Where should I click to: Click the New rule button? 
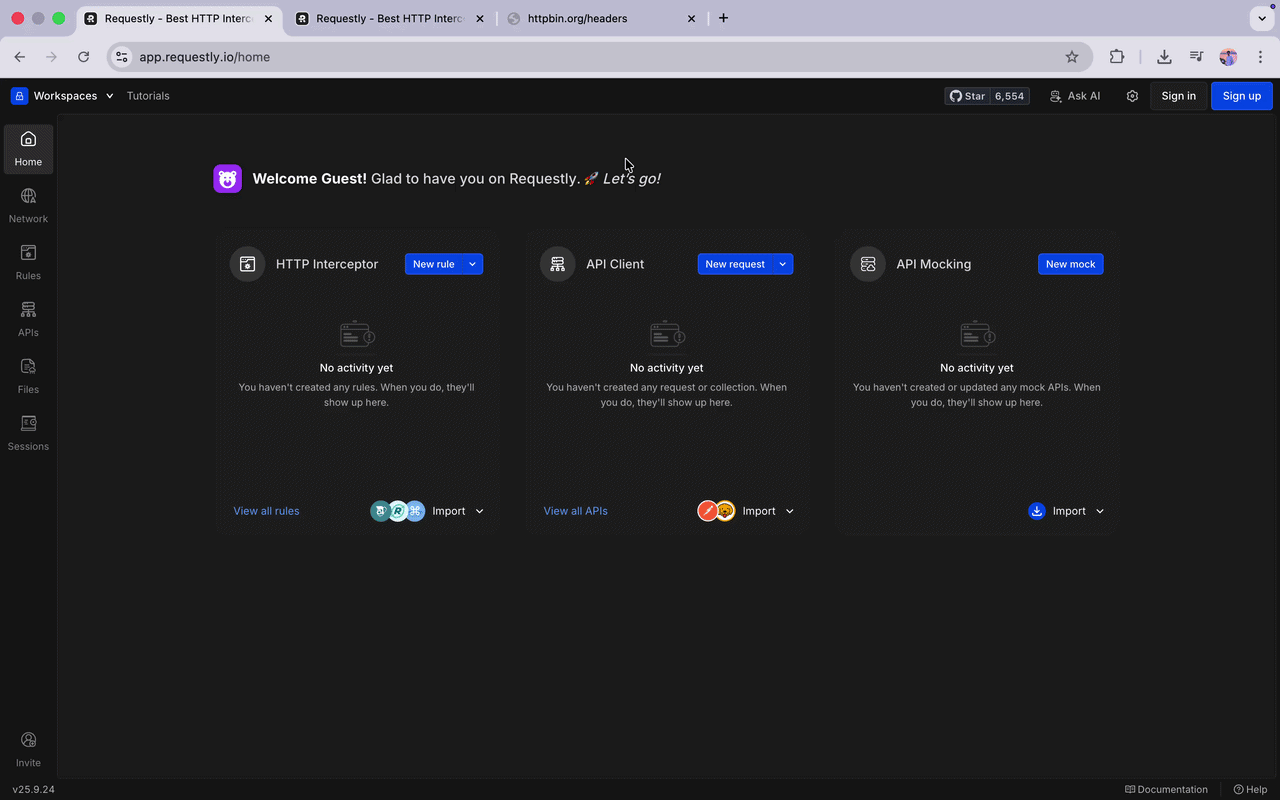coord(434,264)
